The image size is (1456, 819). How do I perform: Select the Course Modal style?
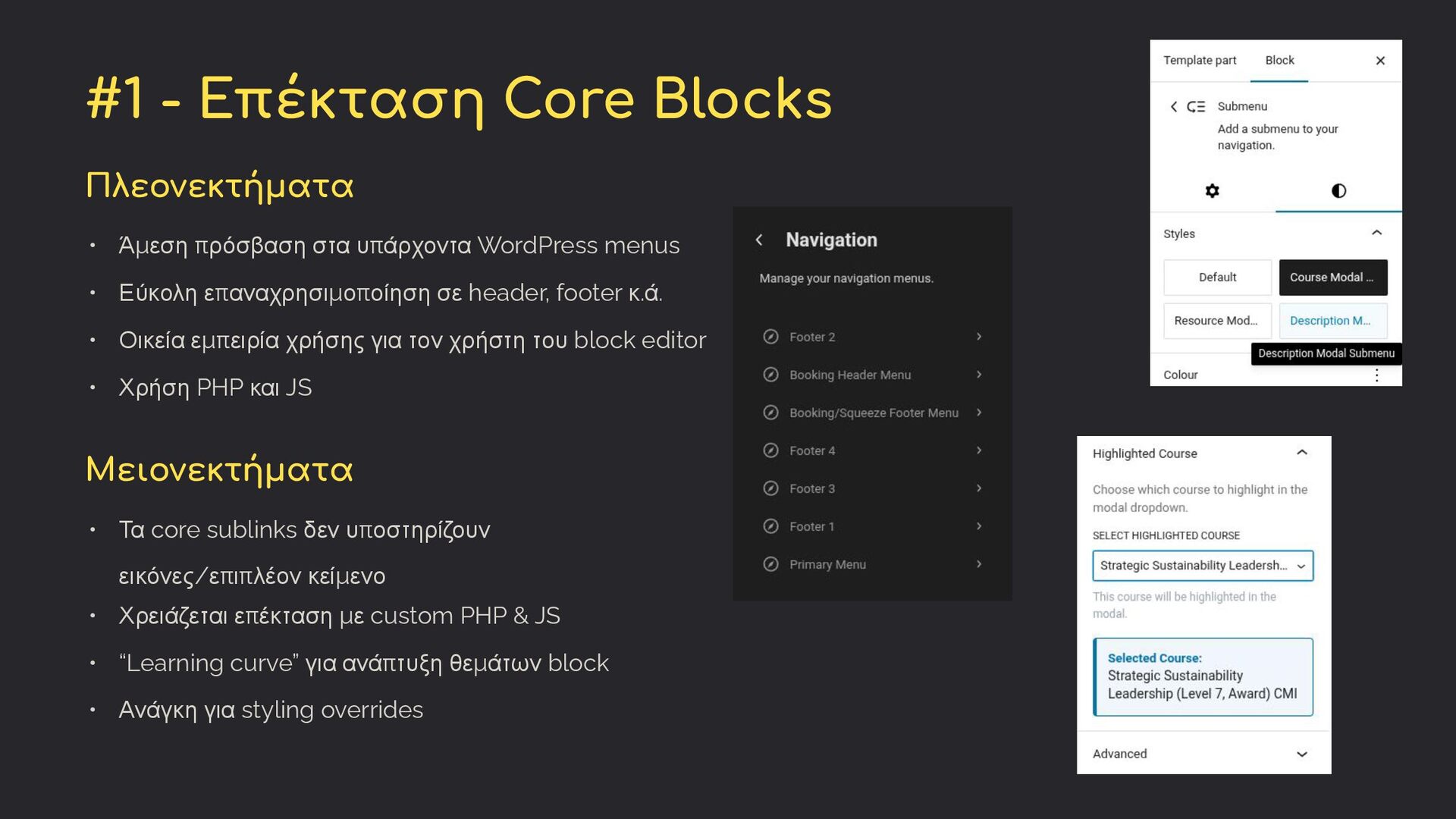(x=1332, y=278)
